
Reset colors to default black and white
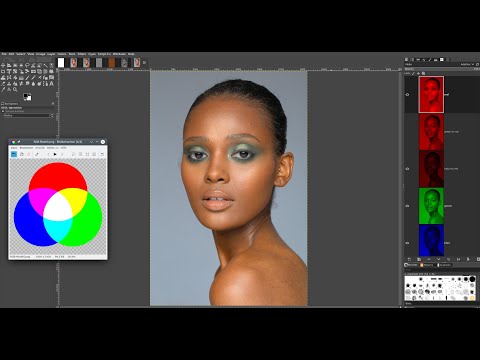tap(25, 100)
